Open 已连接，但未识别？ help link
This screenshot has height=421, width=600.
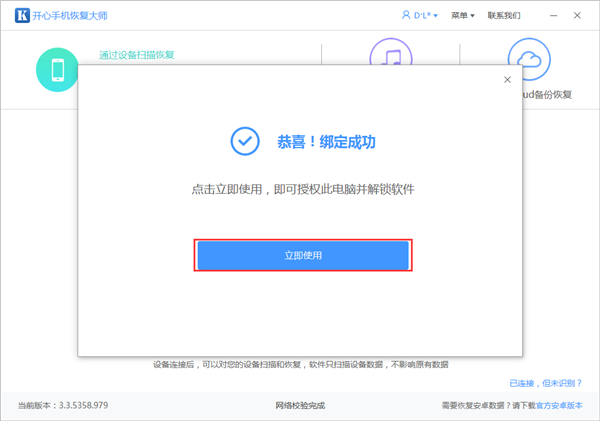(546, 383)
